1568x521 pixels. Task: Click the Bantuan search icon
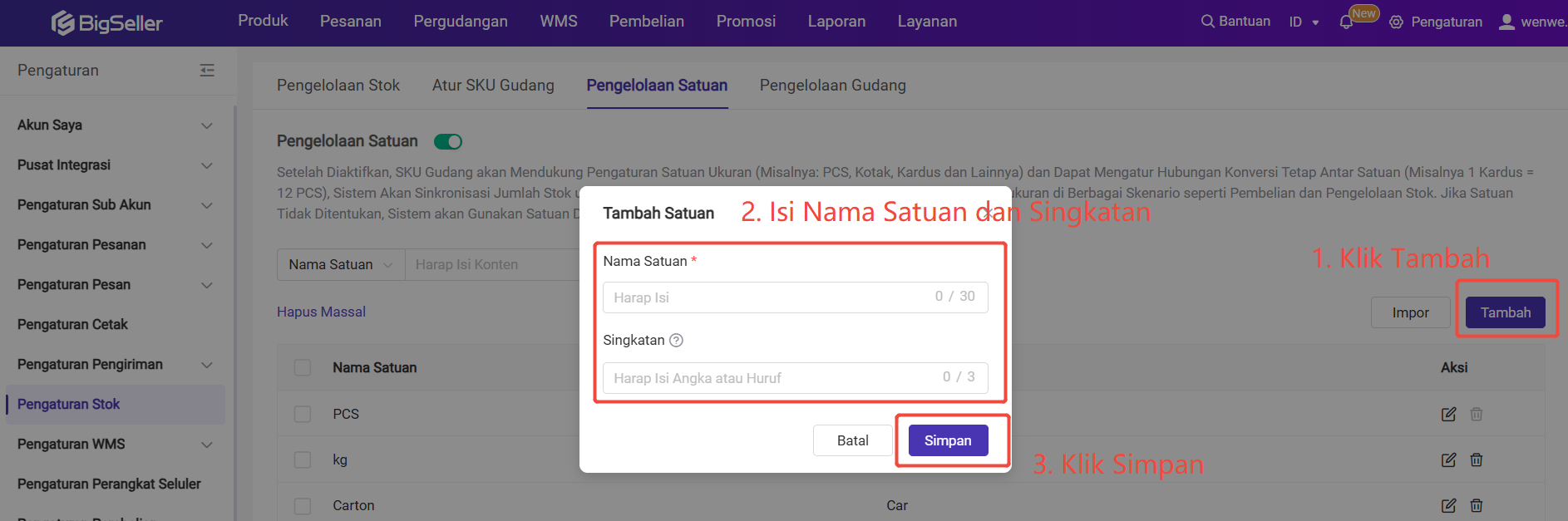point(1207,22)
